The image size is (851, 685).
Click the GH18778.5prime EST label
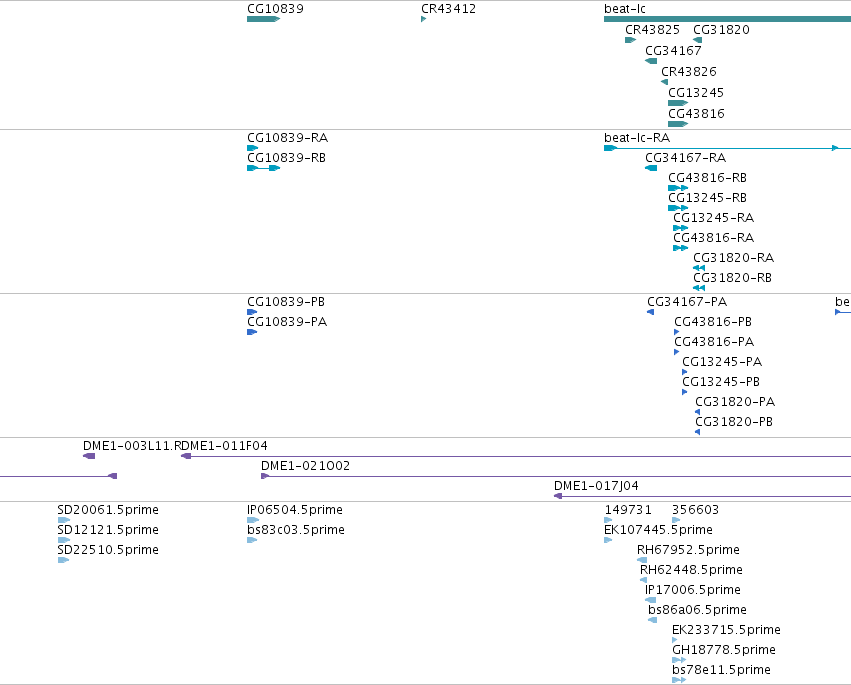pos(723,650)
